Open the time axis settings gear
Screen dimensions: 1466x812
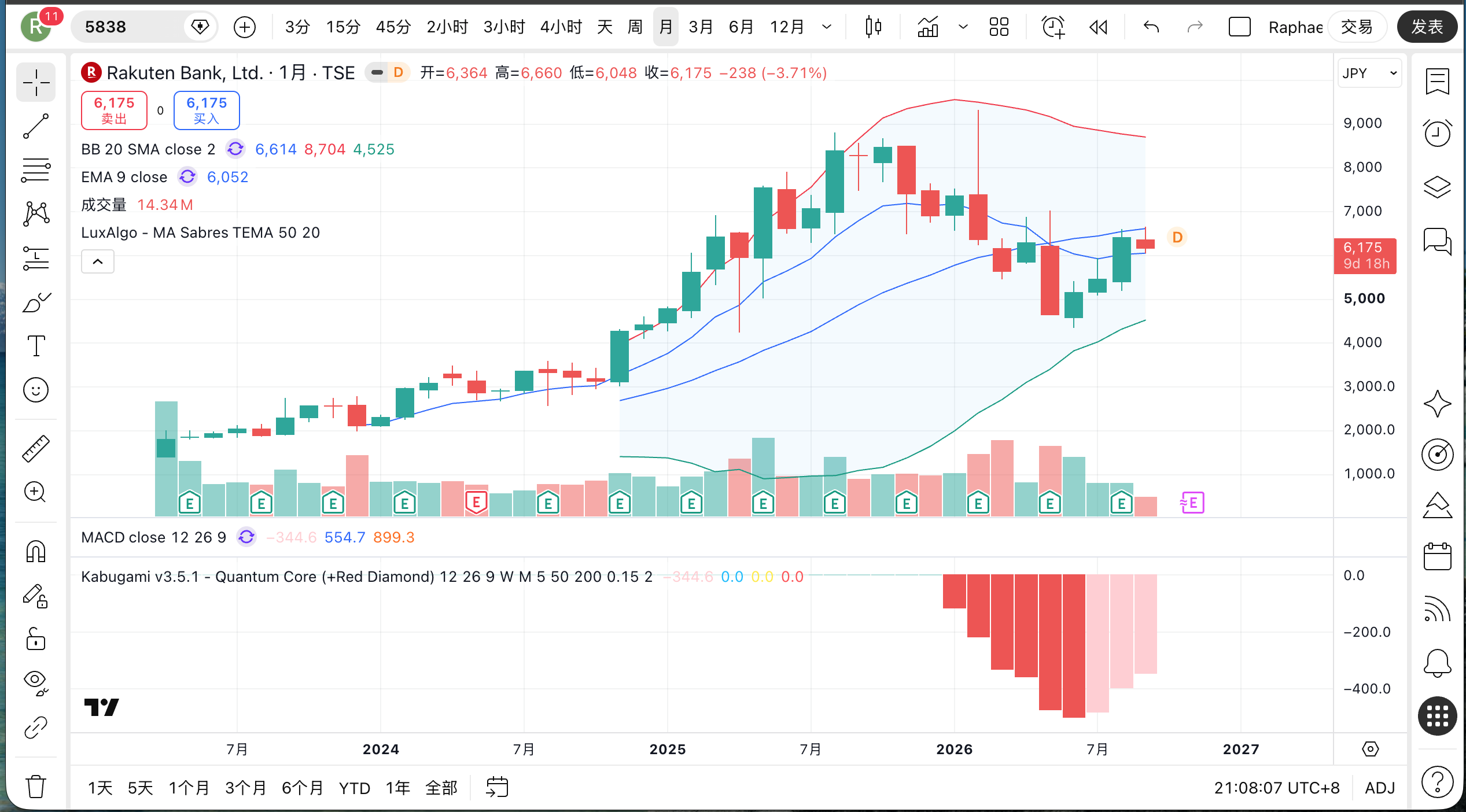click(1371, 750)
